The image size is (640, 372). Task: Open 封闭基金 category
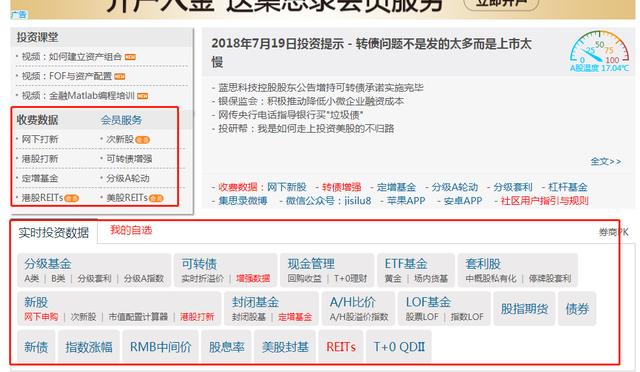(x=256, y=302)
